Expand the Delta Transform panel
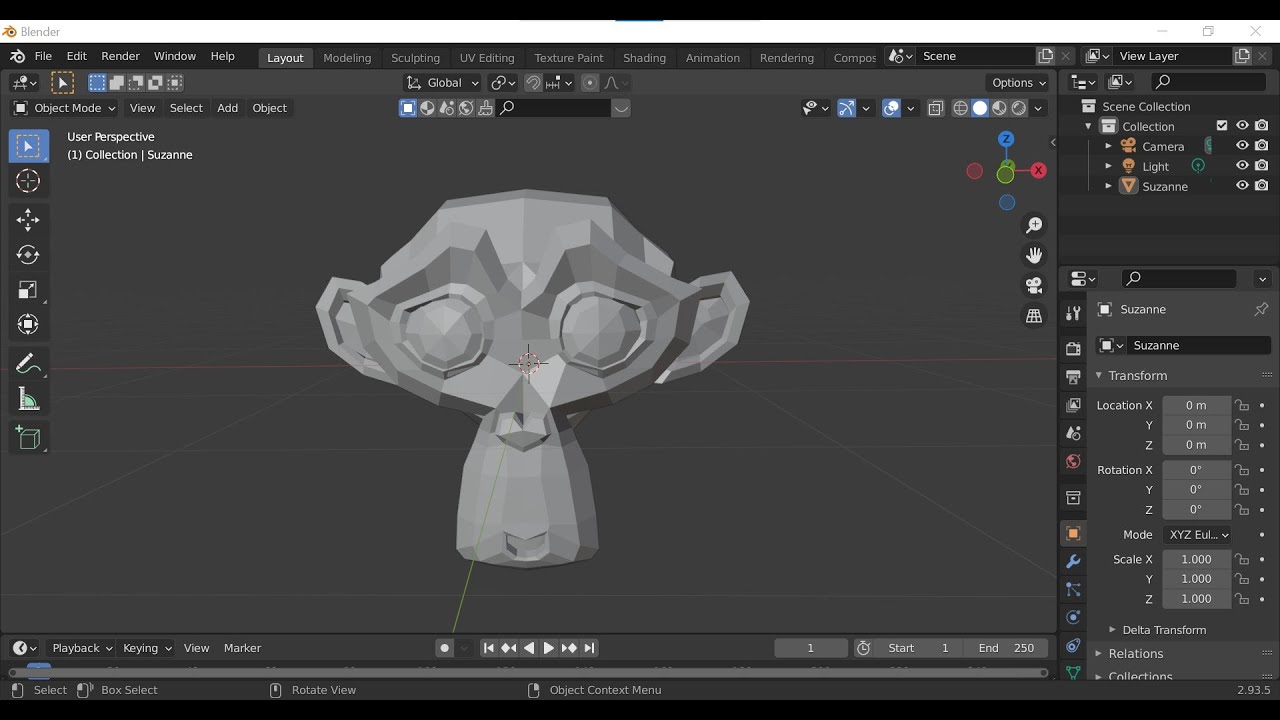 pos(1164,630)
